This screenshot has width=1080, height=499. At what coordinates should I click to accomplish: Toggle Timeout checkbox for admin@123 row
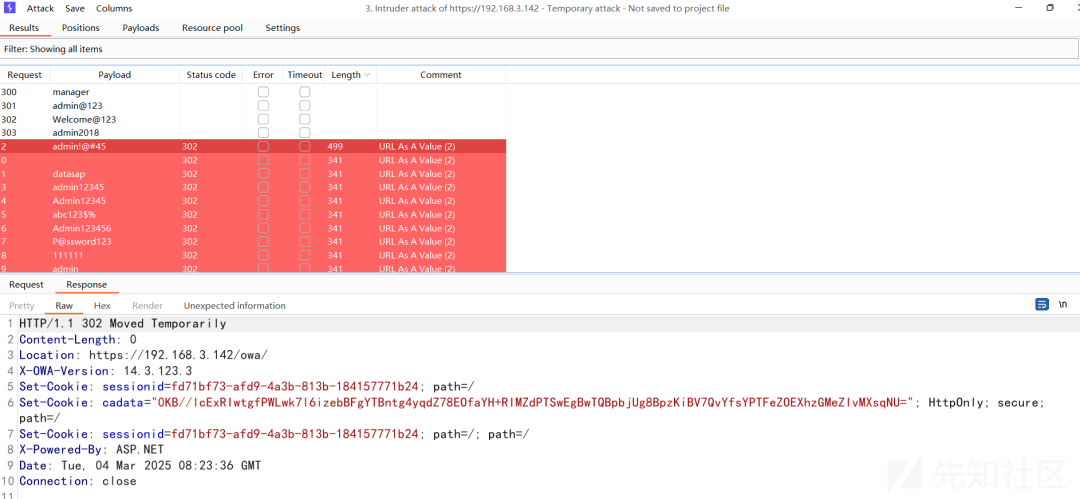[304, 105]
